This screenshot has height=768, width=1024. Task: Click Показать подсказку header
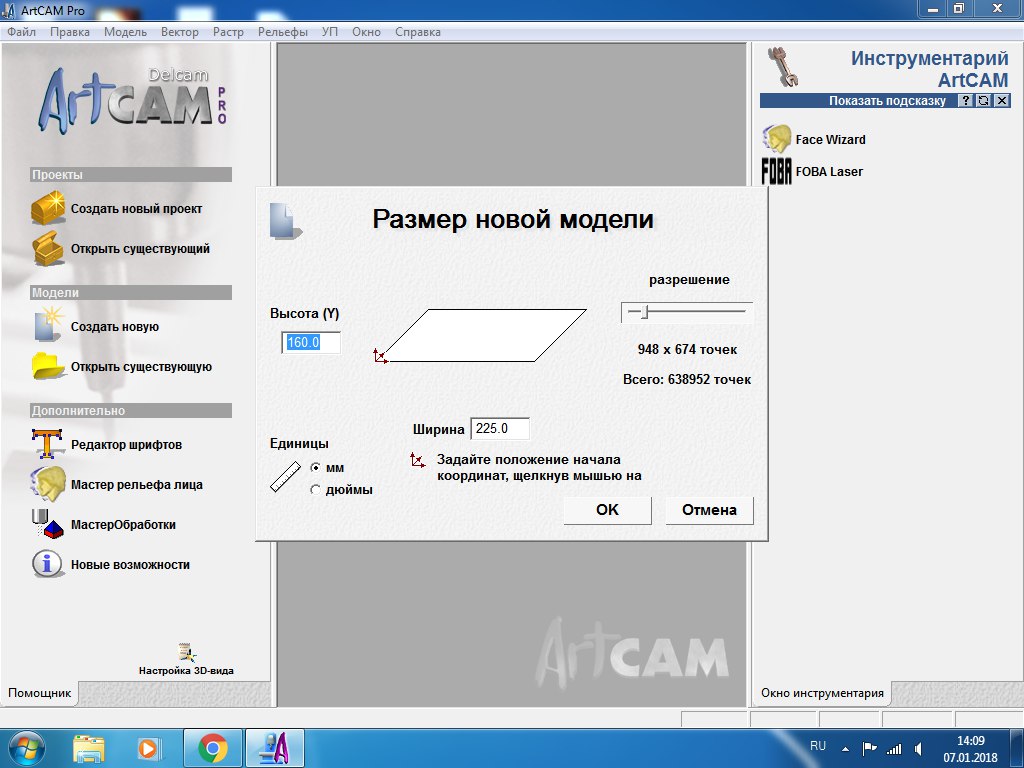coord(887,101)
